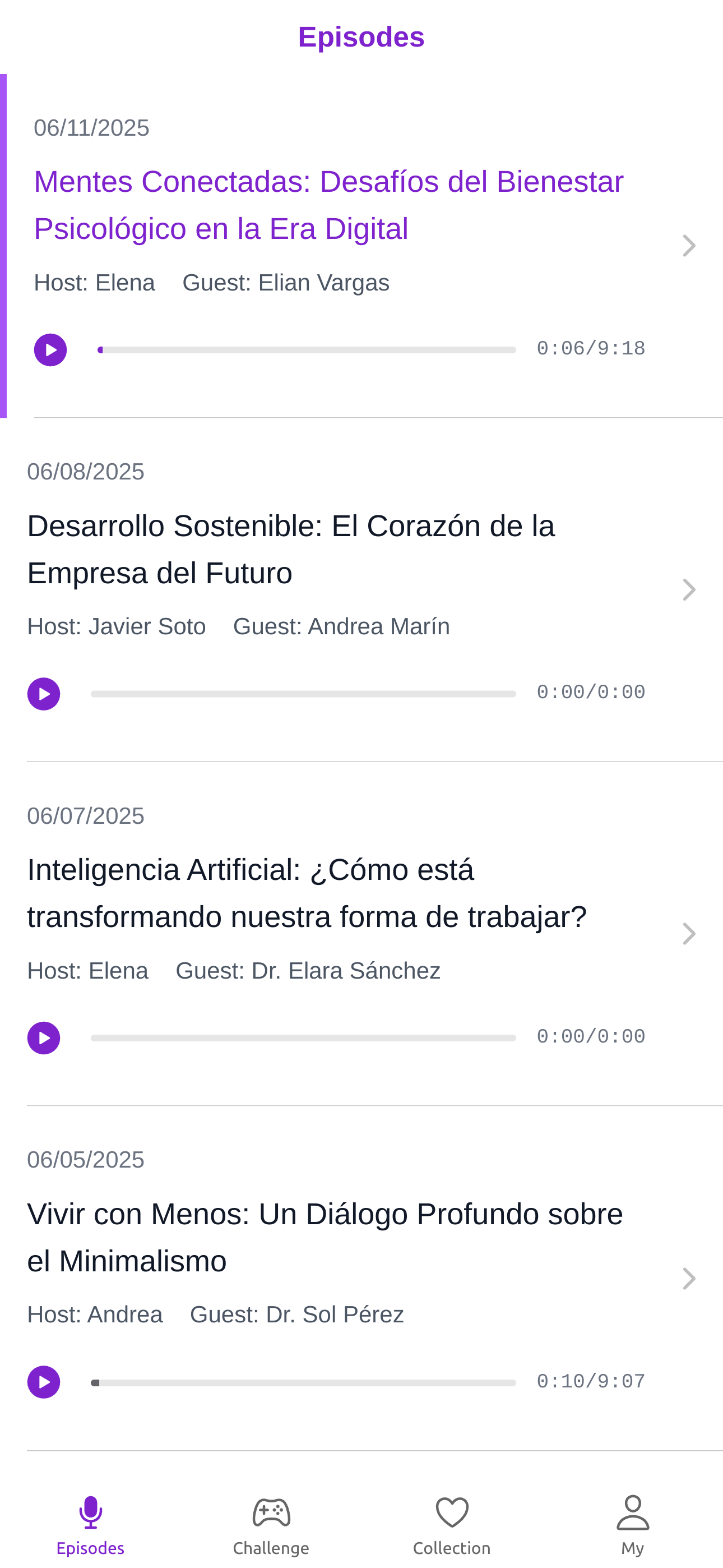Screen dimensions: 723x1568
Task: Play the Mentes Conectadas episode
Action: coord(50,350)
